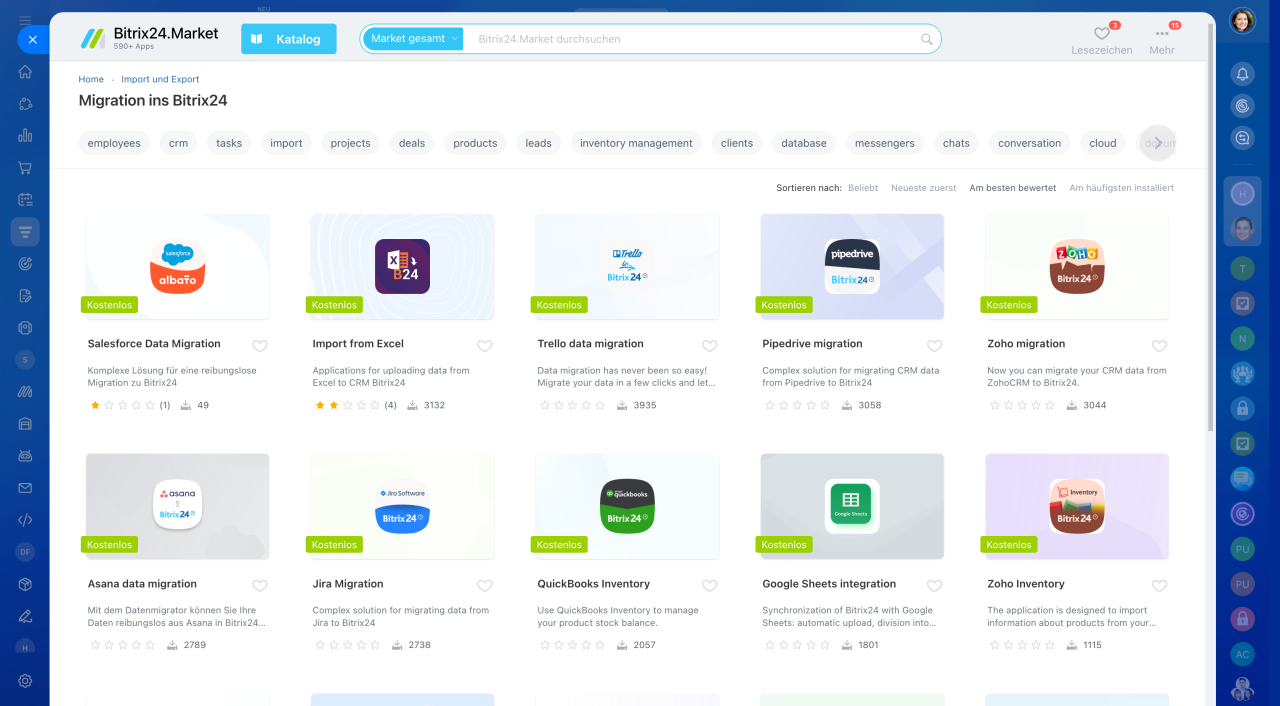
Task: Filter by the cloud tag
Action: tap(1103, 143)
